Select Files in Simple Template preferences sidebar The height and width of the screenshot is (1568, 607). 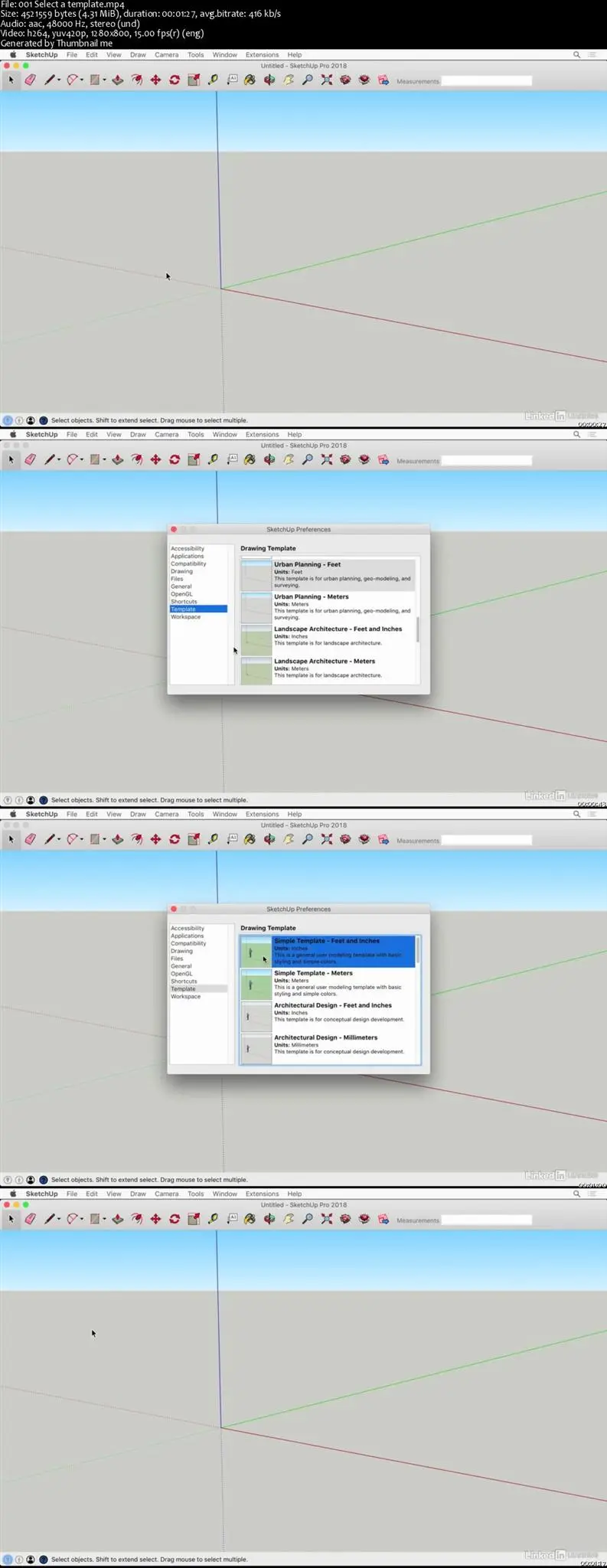[x=177, y=959]
